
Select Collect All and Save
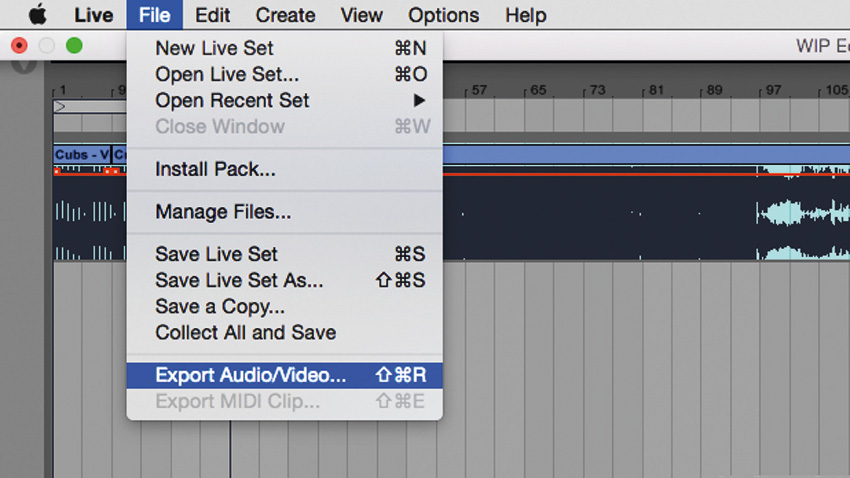tap(245, 333)
